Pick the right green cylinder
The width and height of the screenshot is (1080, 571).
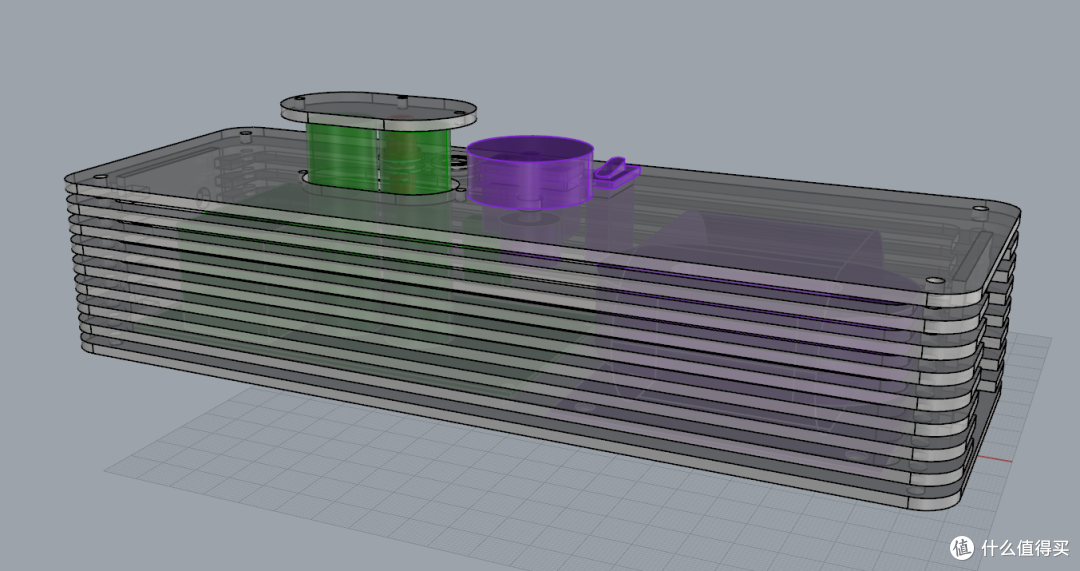[x=415, y=161]
